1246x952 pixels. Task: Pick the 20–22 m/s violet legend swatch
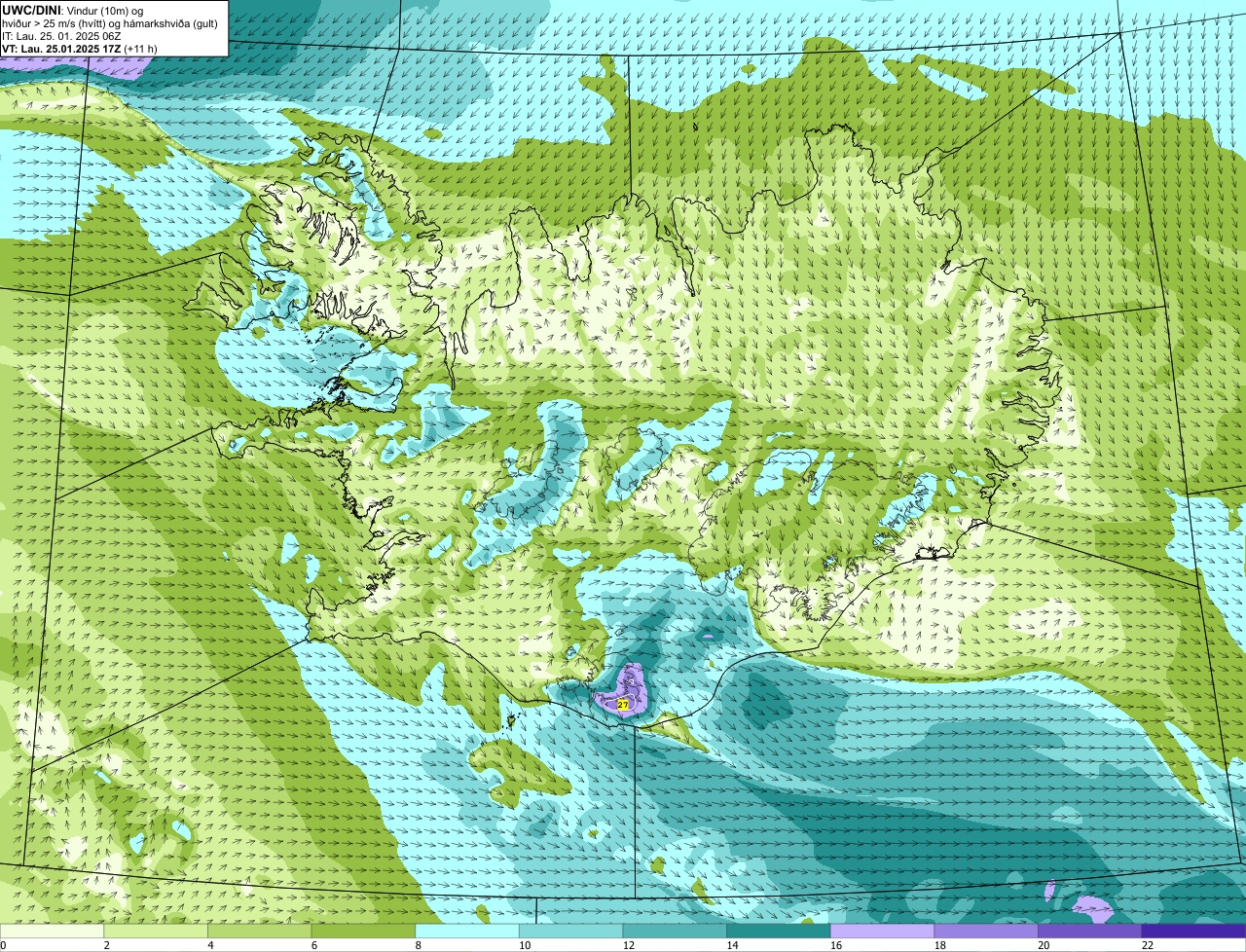coord(1090,931)
